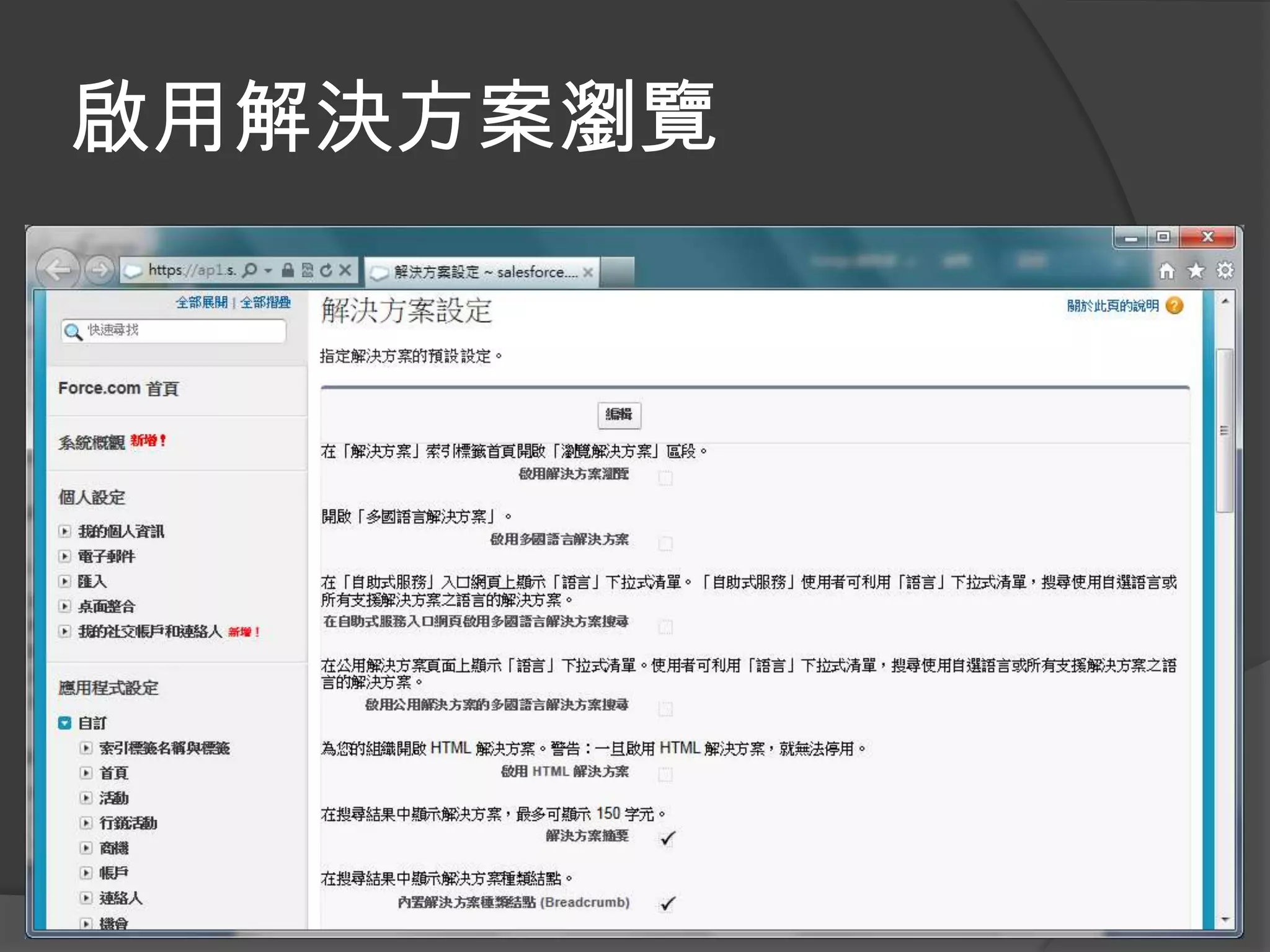Click the 內置解決方案種類結點 (Breadcrumb) checkmark
Screen dimensions: 1270x952
tap(667, 904)
